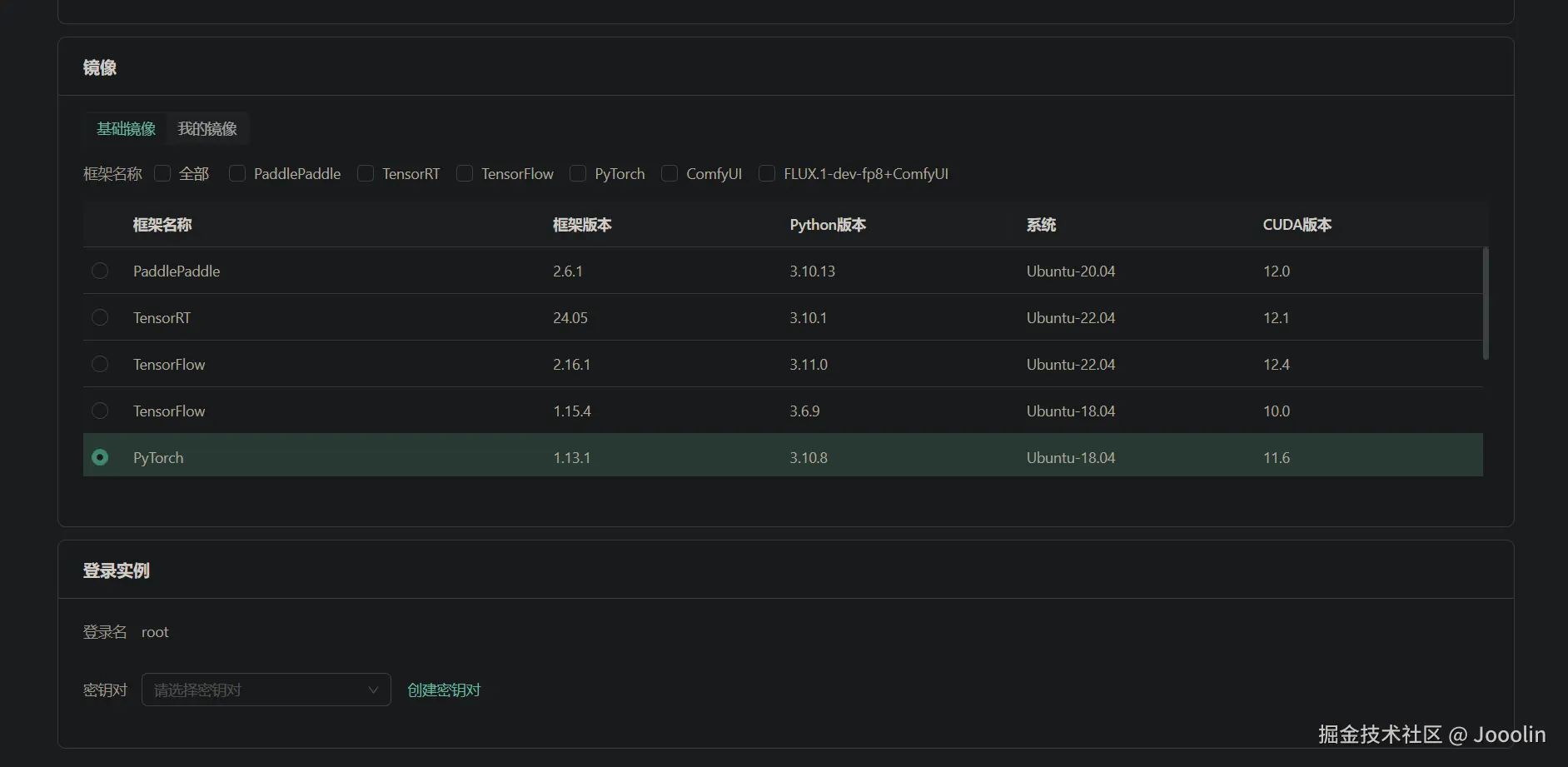The width and height of the screenshot is (1568, 767).
Task: Switch to the 基础镜像 tab
Action: point(127,128)
